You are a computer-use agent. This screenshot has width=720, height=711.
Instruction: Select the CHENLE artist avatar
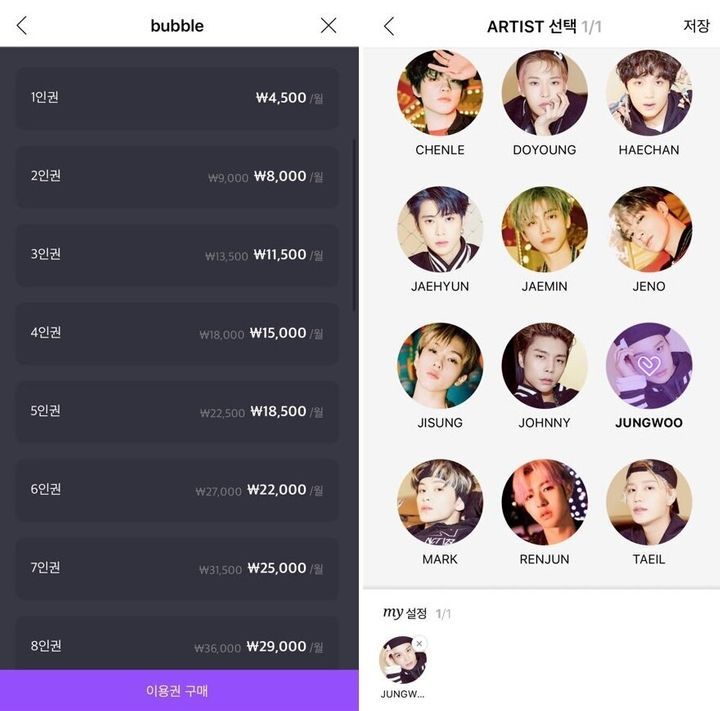pos(440,93)
